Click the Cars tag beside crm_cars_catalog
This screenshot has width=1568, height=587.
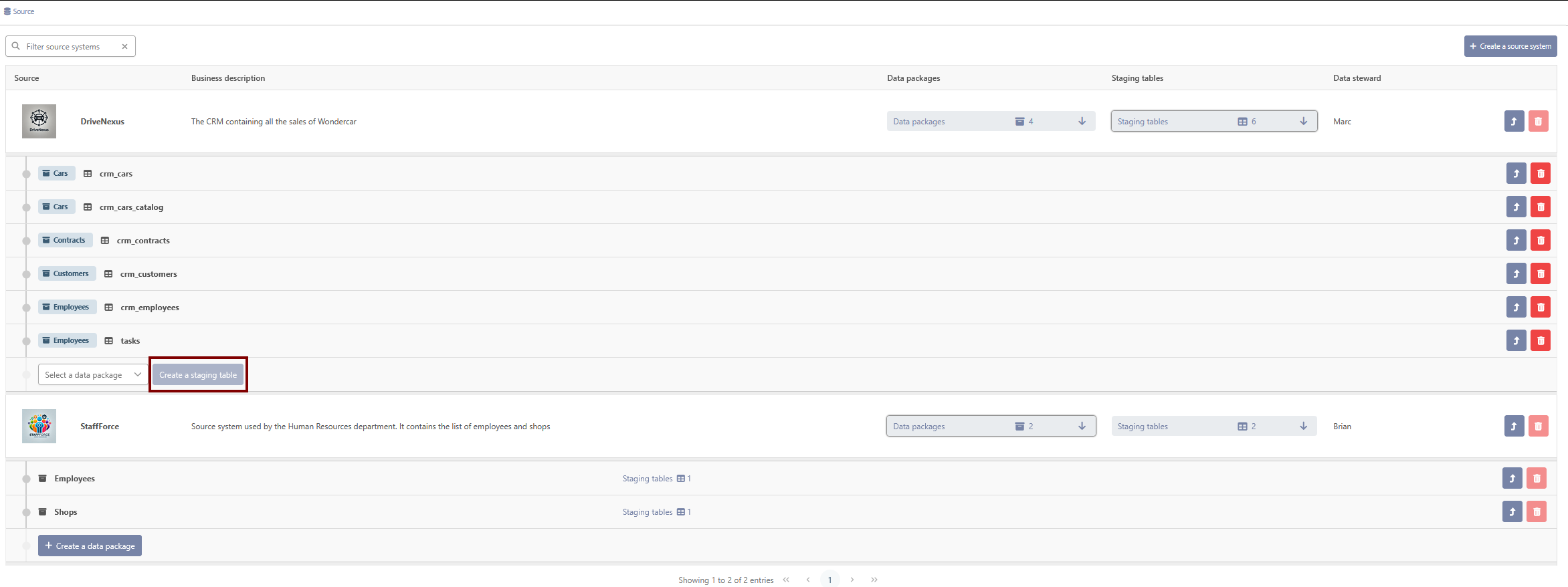(56, 207)
